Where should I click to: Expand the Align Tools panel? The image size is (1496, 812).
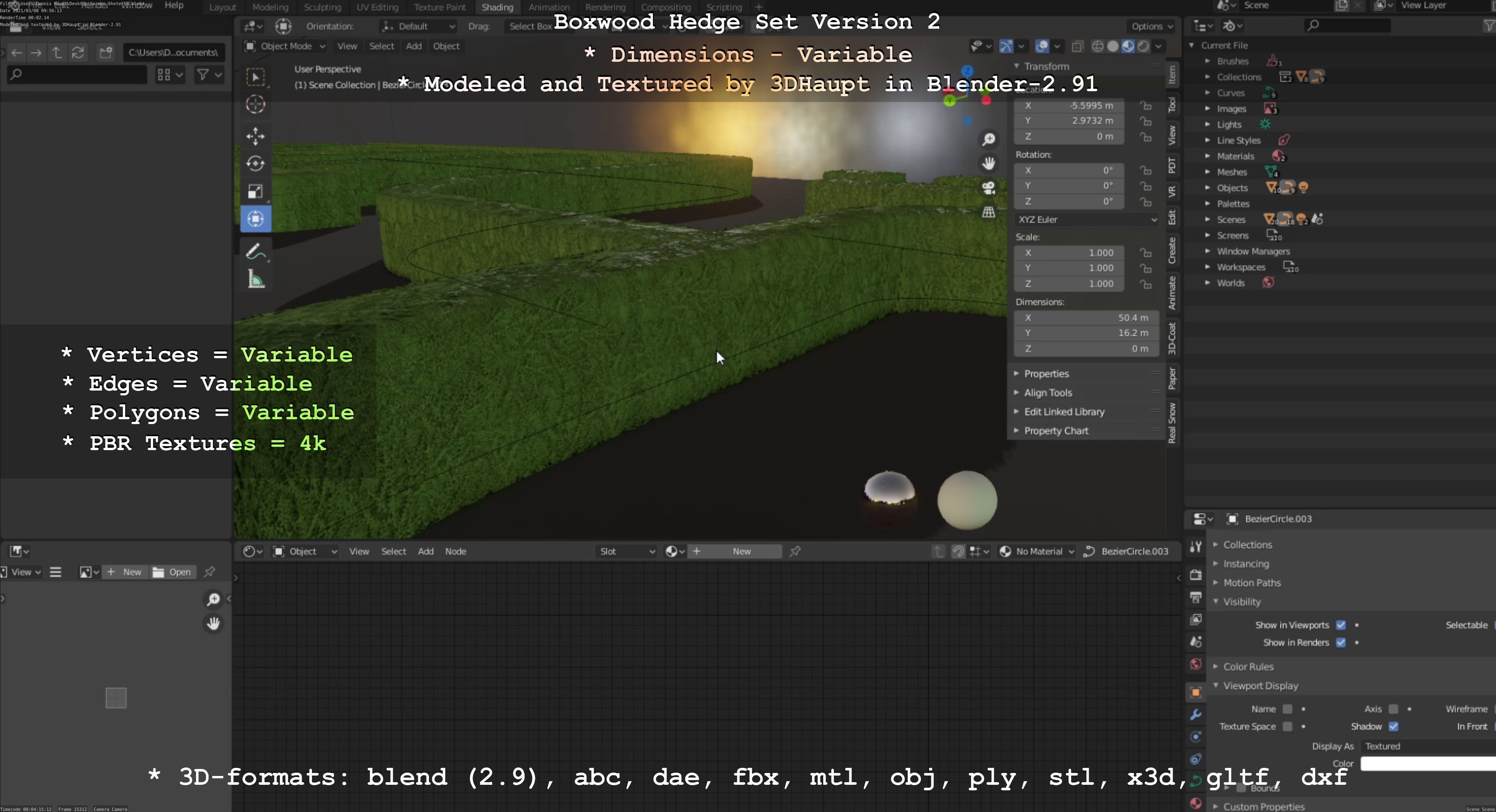1048,393
